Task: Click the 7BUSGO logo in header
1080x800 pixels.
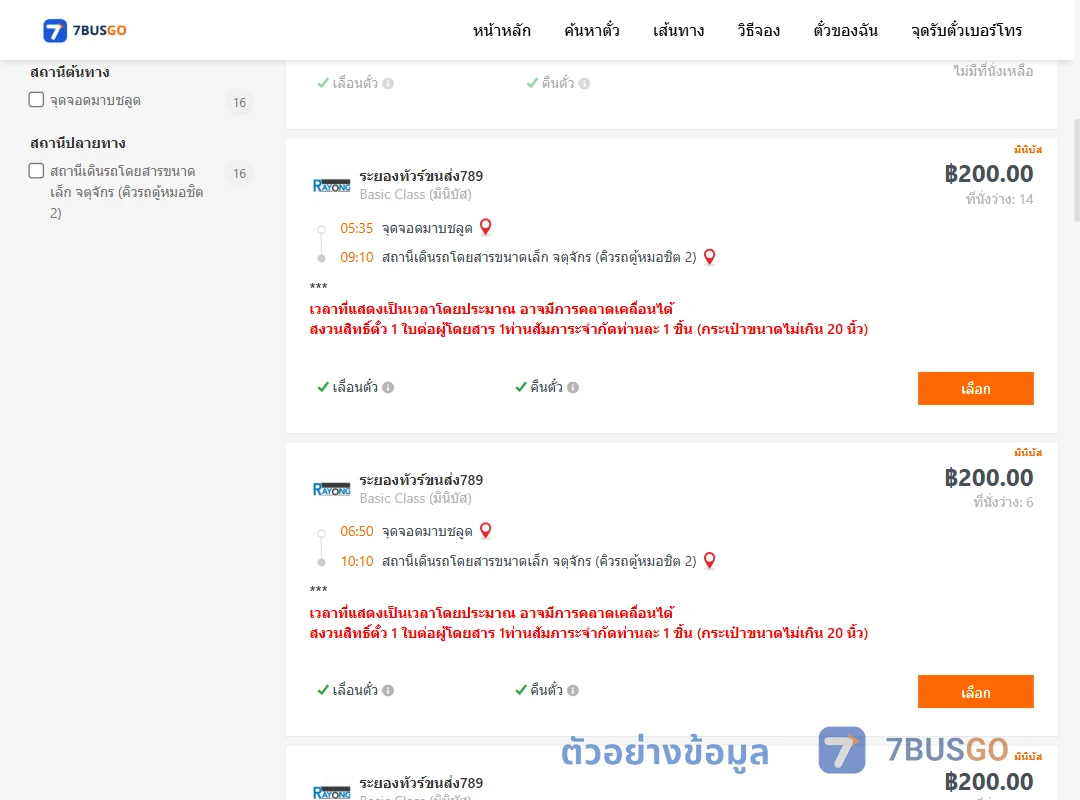Action: 85,30
